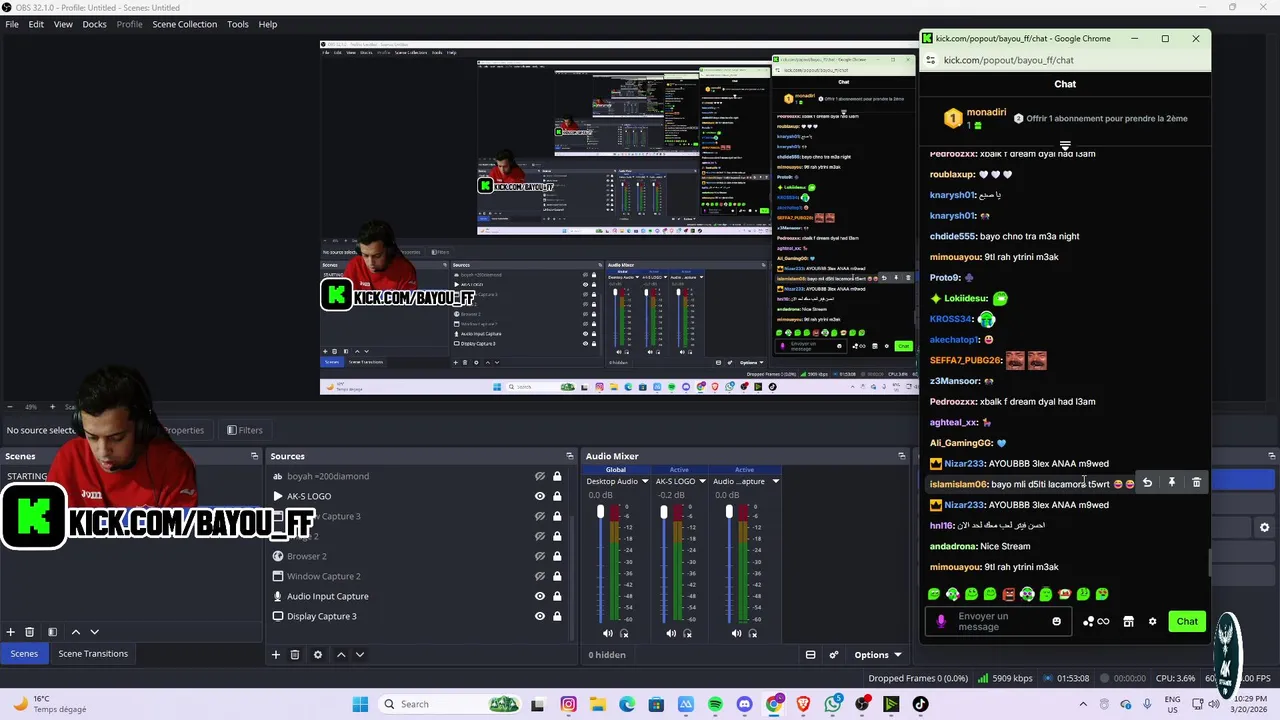Mute AK-S LOGO audio speaker icon
The image size is (1280, 720).
(x=671, y=633)
